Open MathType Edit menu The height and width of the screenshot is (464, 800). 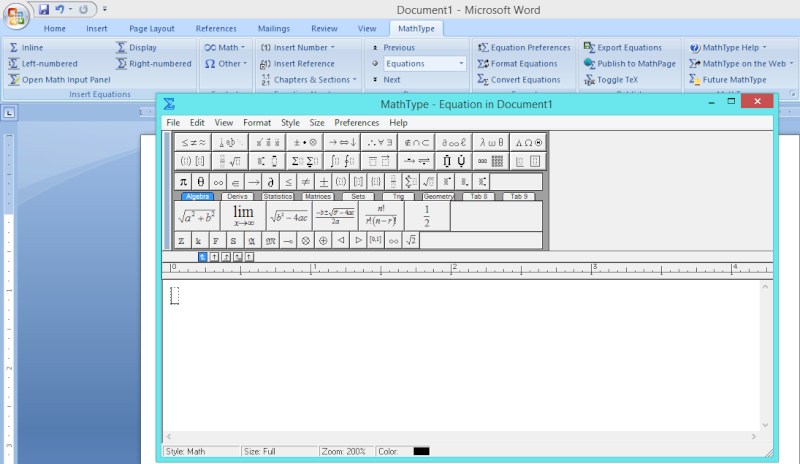tap(197, 123)
